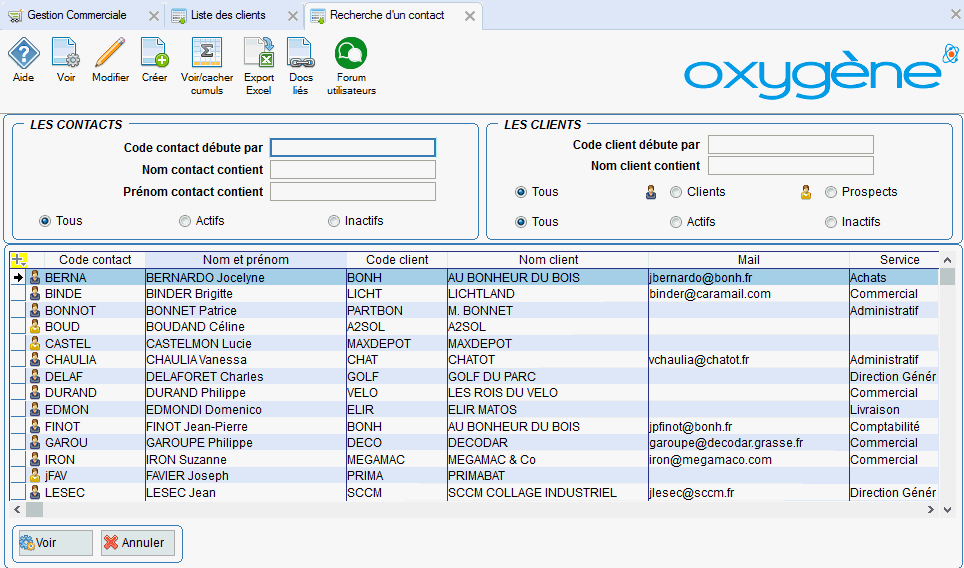
Task: Click the contact icon on the EDMON row
Action: [x=35, y=409]
